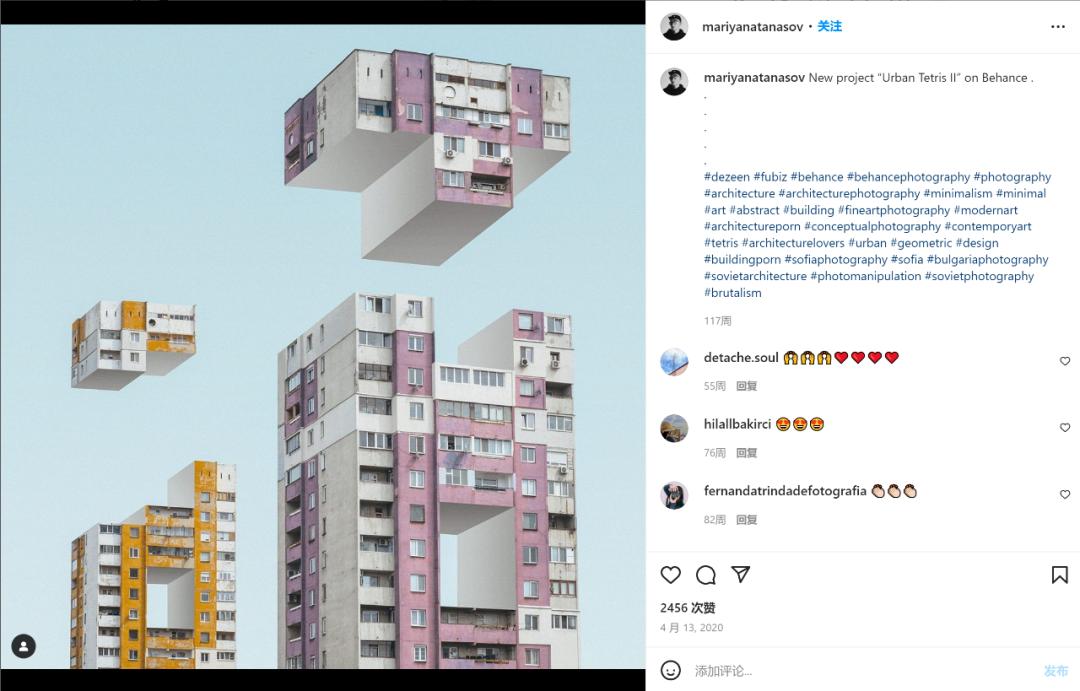
Task: Open the emoji picker smiley icon
Action: [670, 670]
